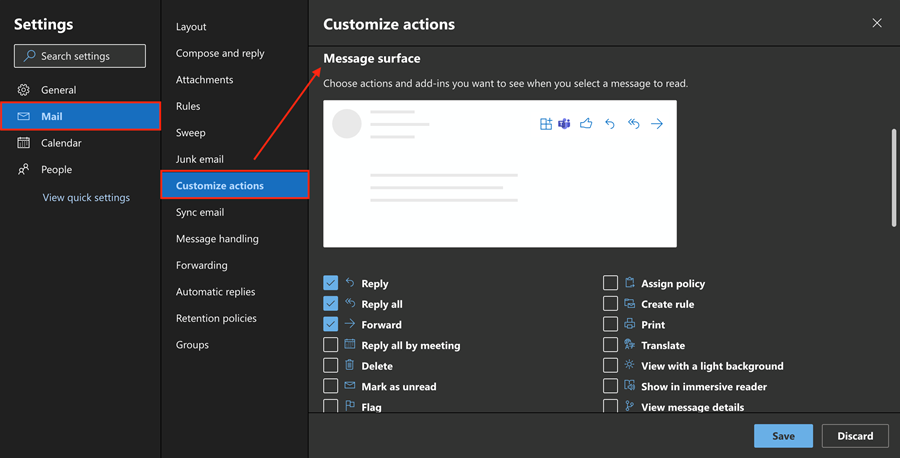
Task: Click the Forward arrow icon in message preview
Action: click(657, 124)
